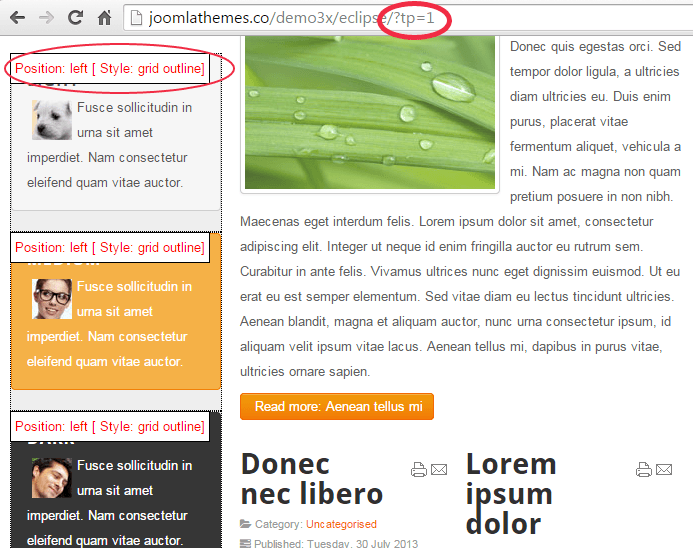Click the white puppy thumbnail

click(x=52, y=120)
